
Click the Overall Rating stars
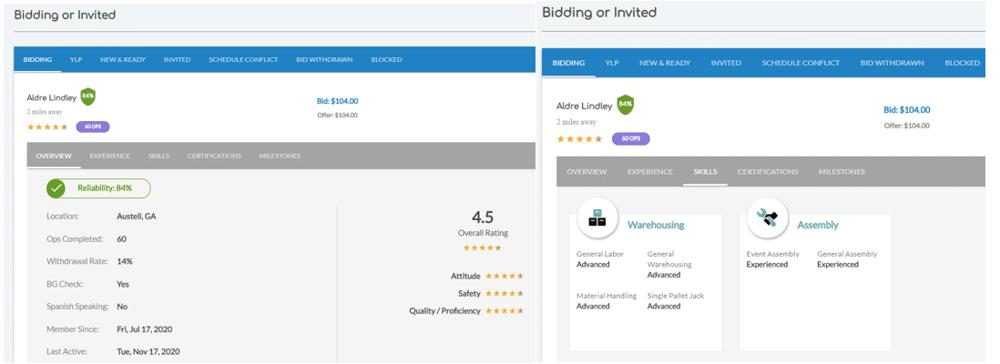click(482, 247)
